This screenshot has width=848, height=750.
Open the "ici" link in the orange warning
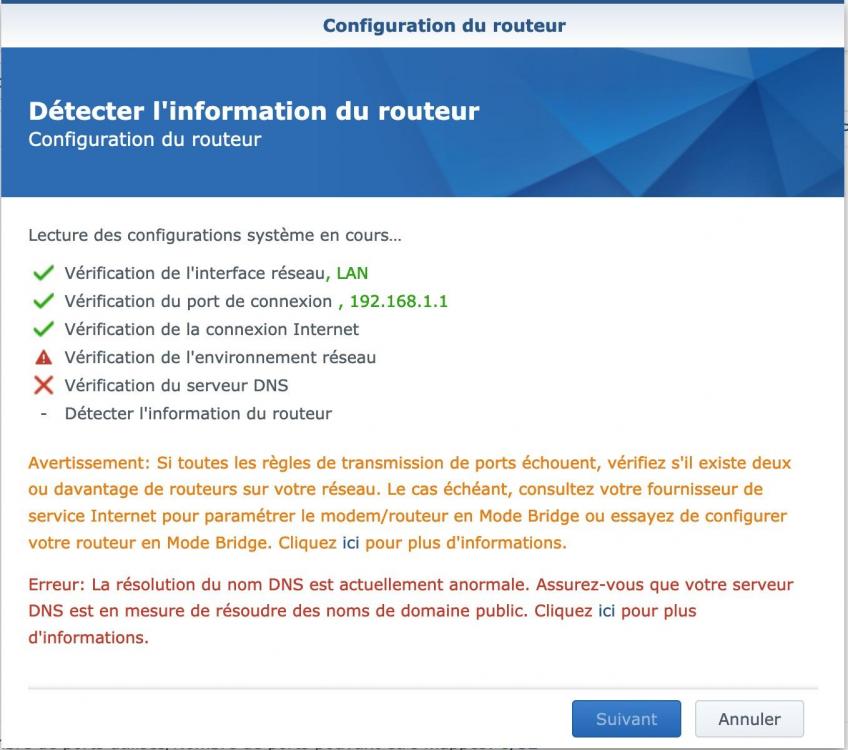click(x=350, y=544)
